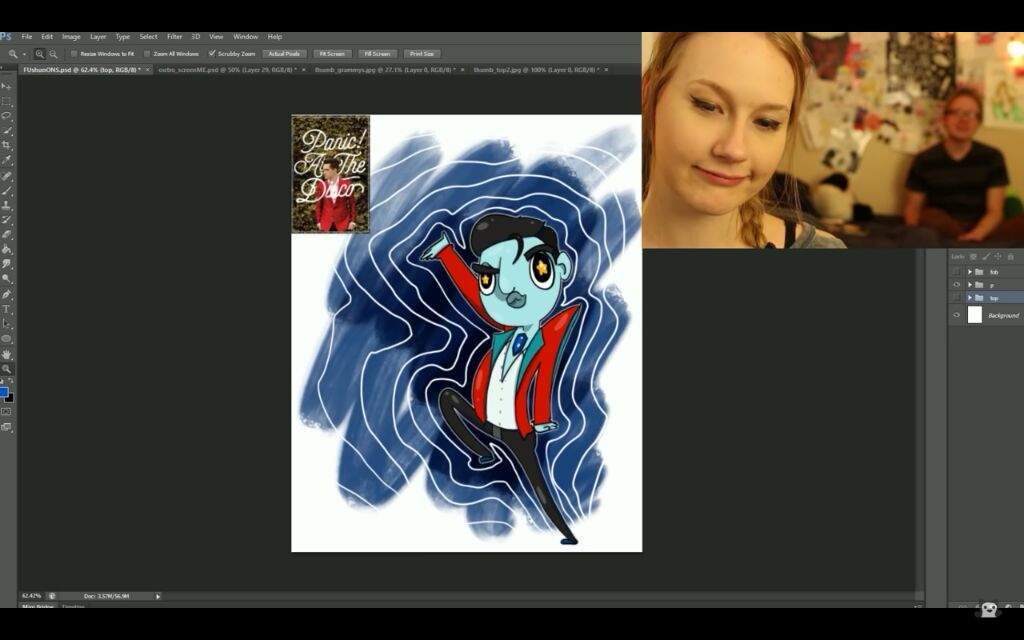Expand the 'top' layer group

tap(970, 298)
